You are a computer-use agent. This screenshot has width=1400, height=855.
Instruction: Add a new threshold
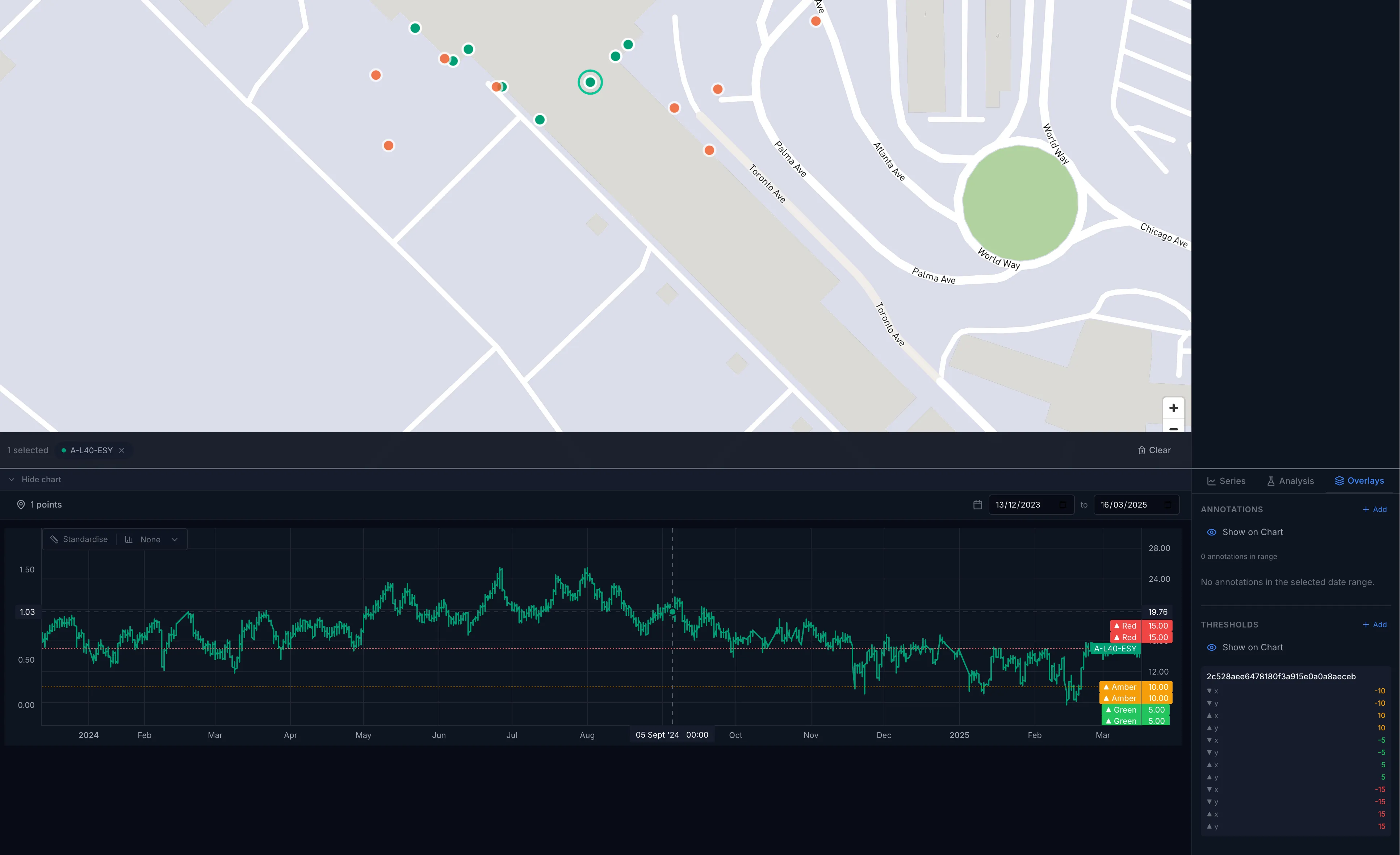1374,625
